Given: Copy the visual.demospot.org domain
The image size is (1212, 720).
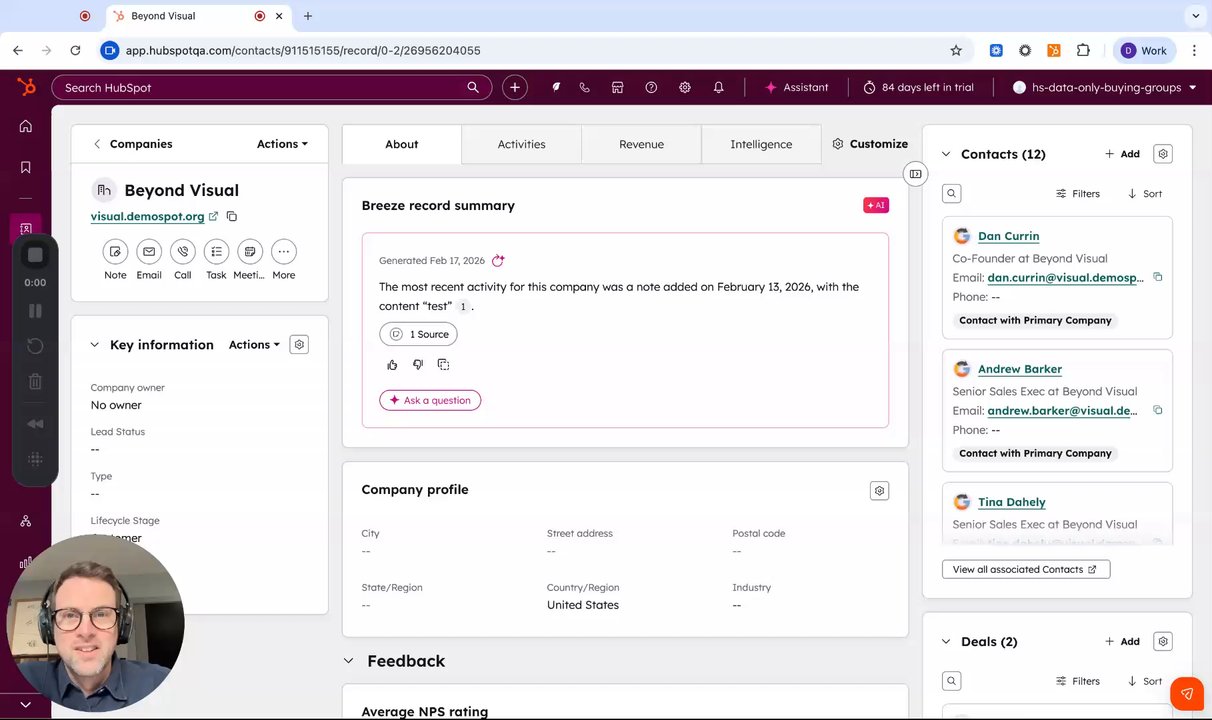Looking at the screenshot, I should pyautogui.click(x=232, y=216).
